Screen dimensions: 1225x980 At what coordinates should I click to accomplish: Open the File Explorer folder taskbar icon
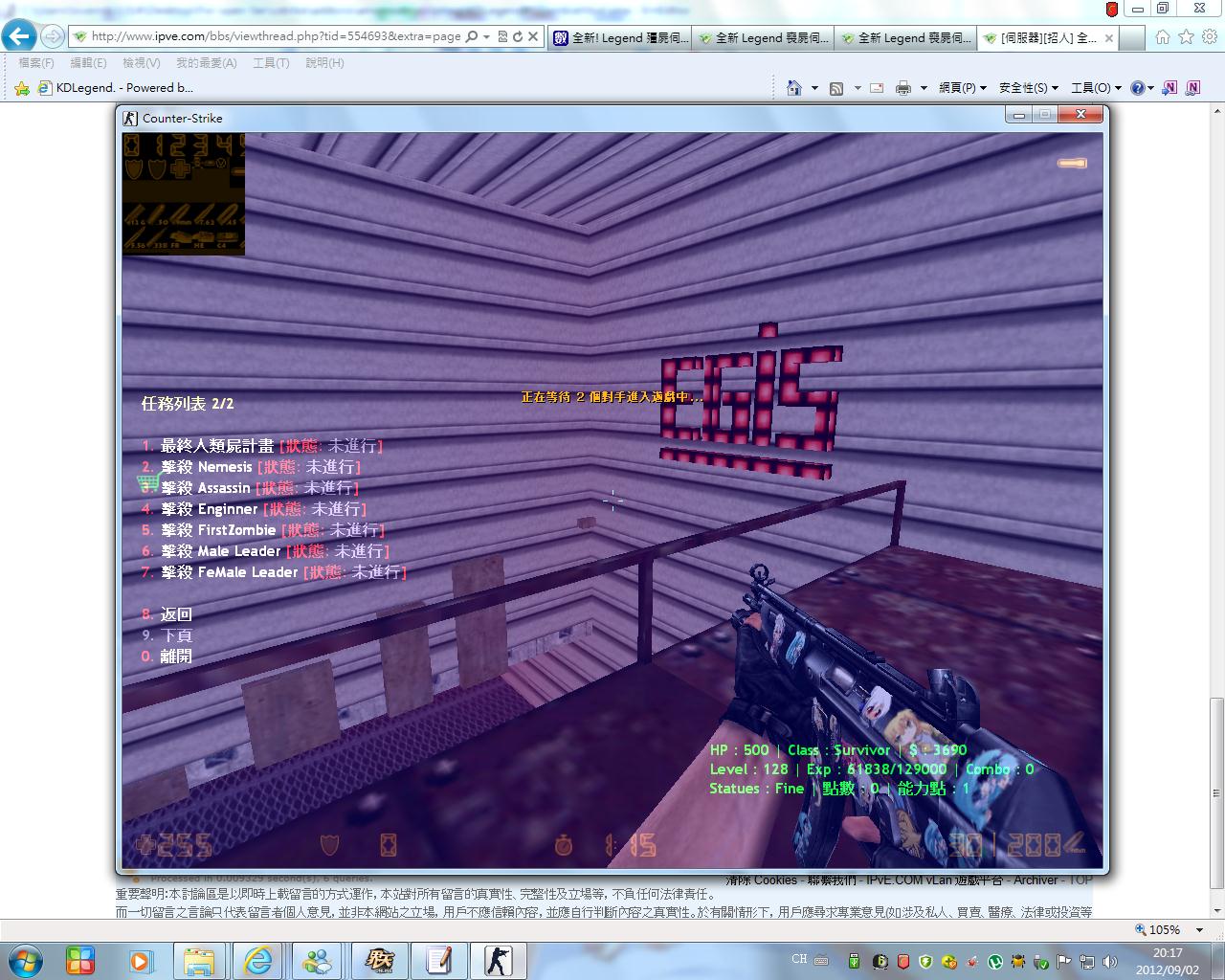click(x=199, y=960)
